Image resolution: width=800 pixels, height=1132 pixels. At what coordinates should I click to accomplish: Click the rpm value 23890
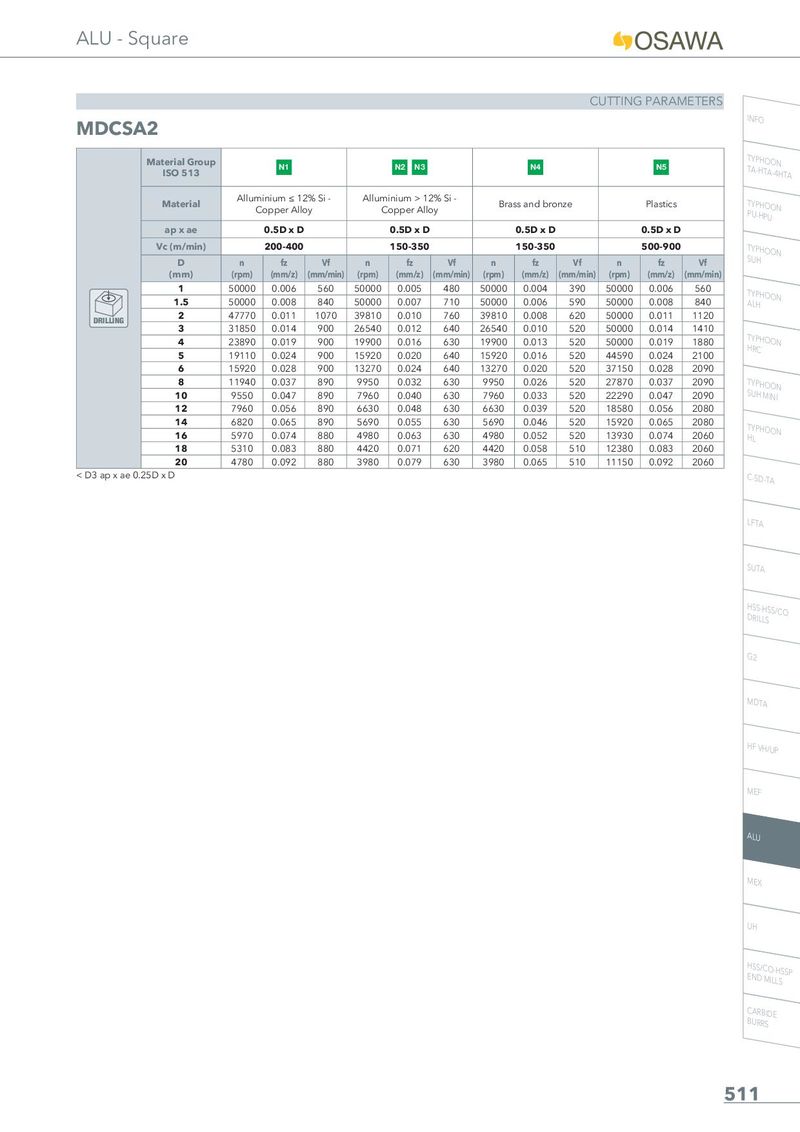(242, 342)
